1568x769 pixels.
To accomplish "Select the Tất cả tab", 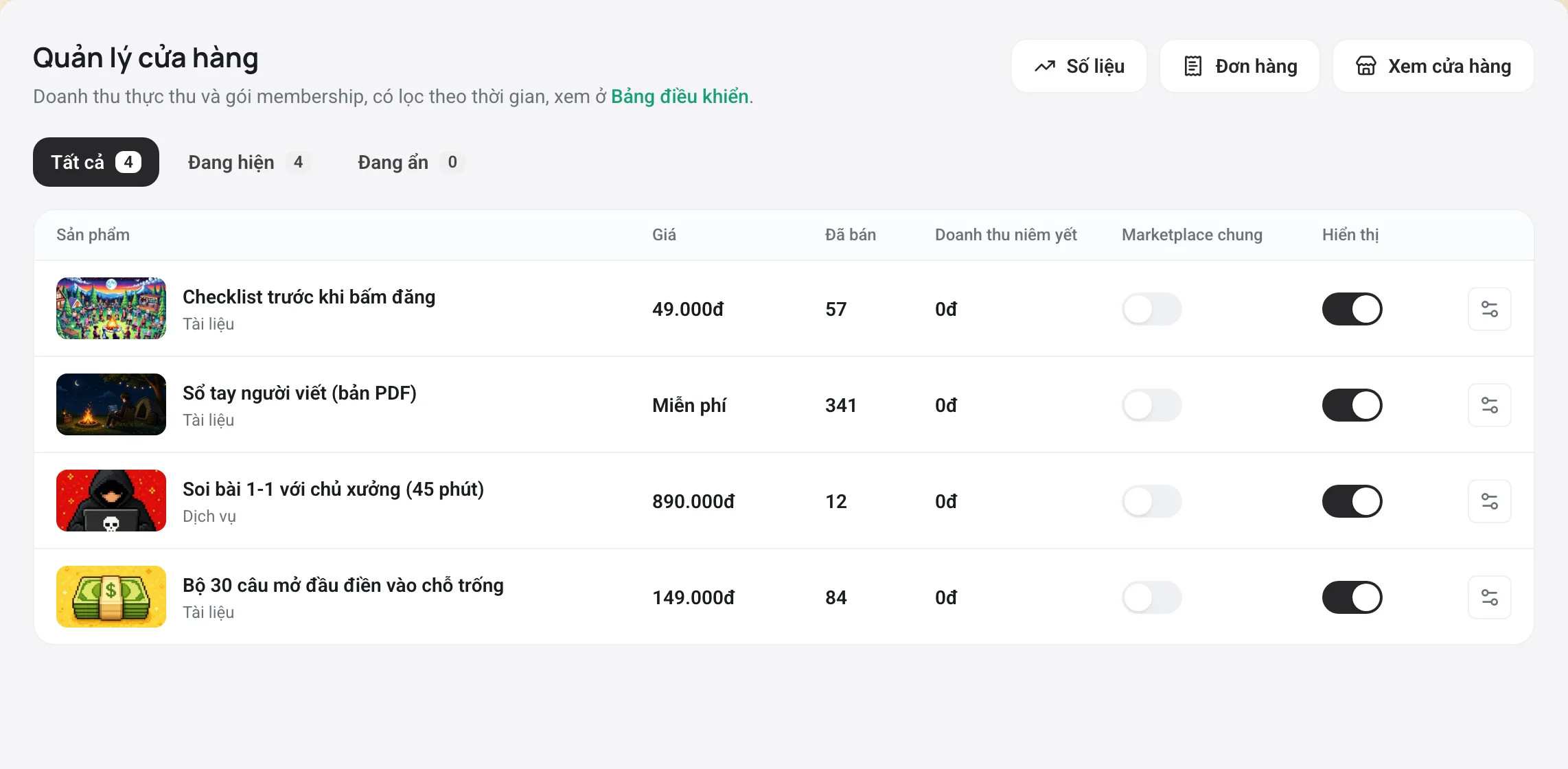I will point(96,162).
